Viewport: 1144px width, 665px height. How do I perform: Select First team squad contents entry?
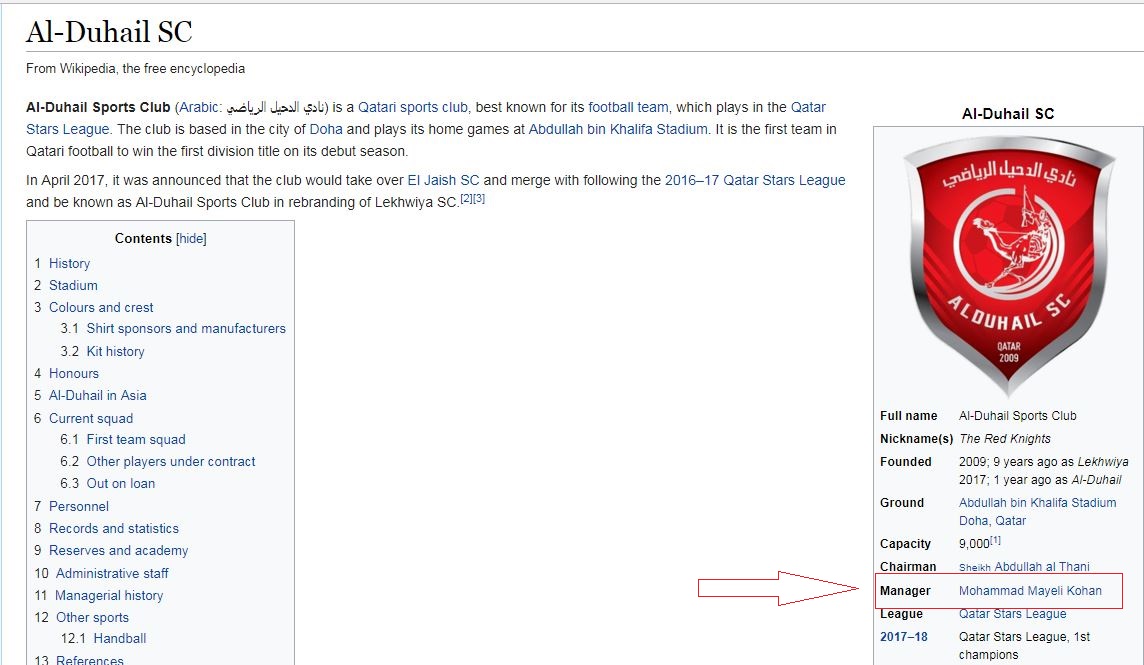tap(136, 439)
